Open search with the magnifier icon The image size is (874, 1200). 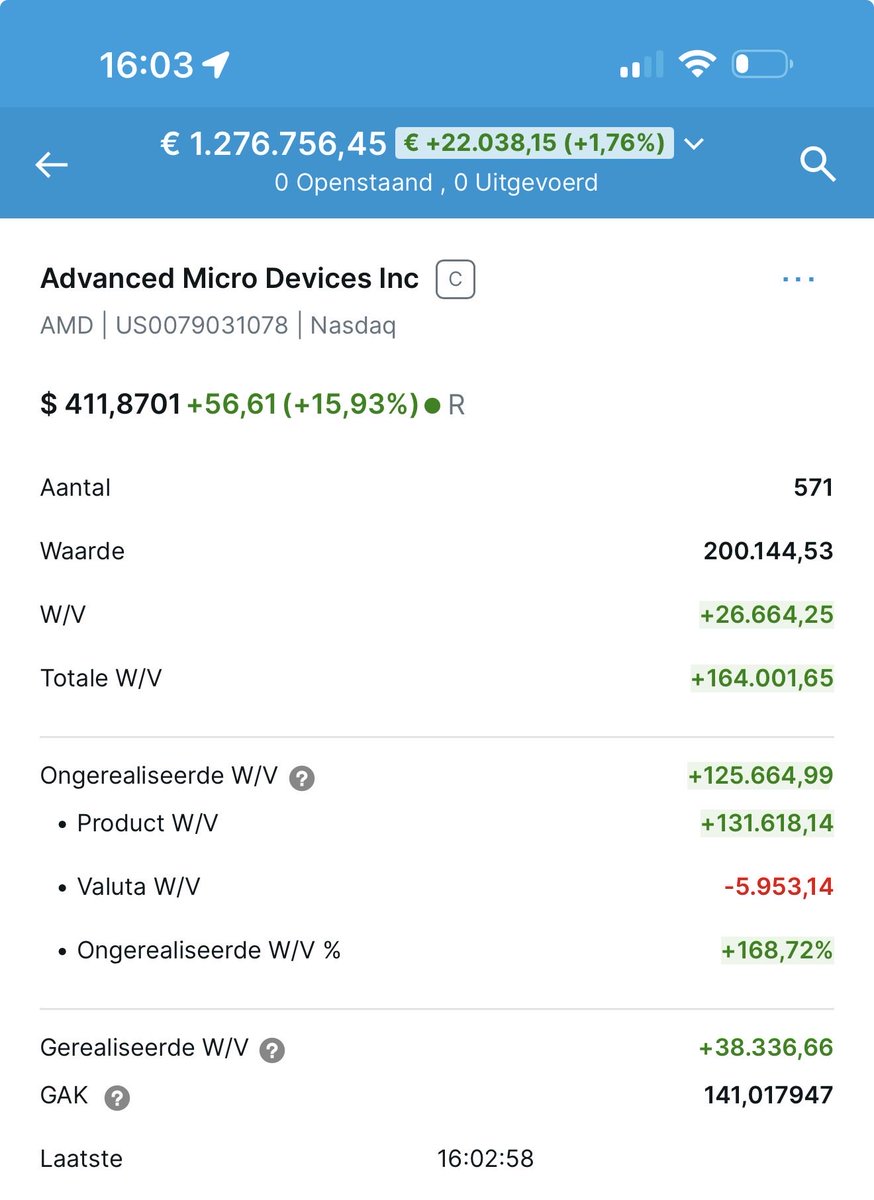[x=818, y=164]
